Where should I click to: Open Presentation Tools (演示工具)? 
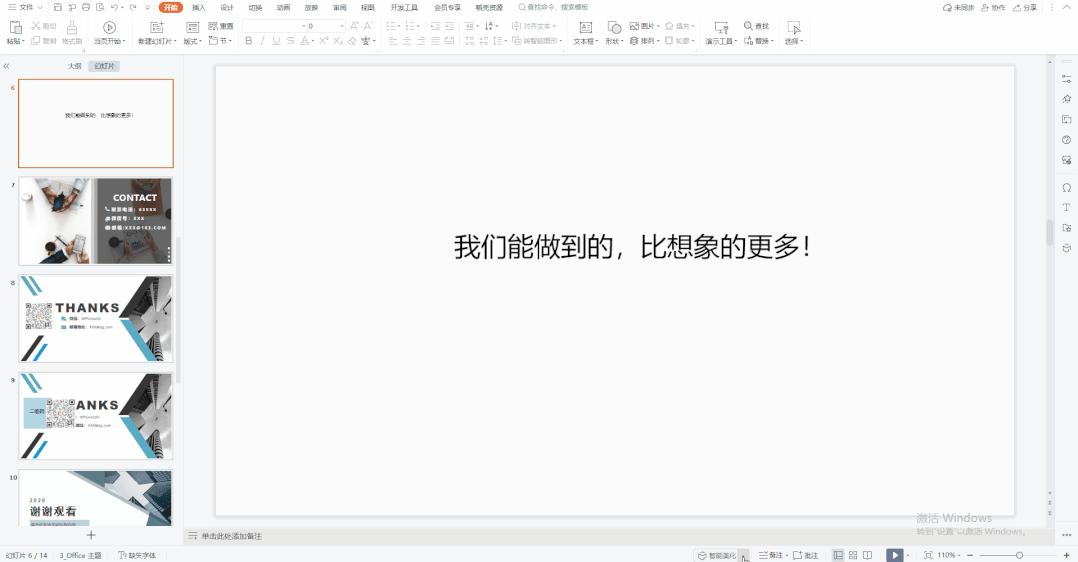click(x=721, y=32)
